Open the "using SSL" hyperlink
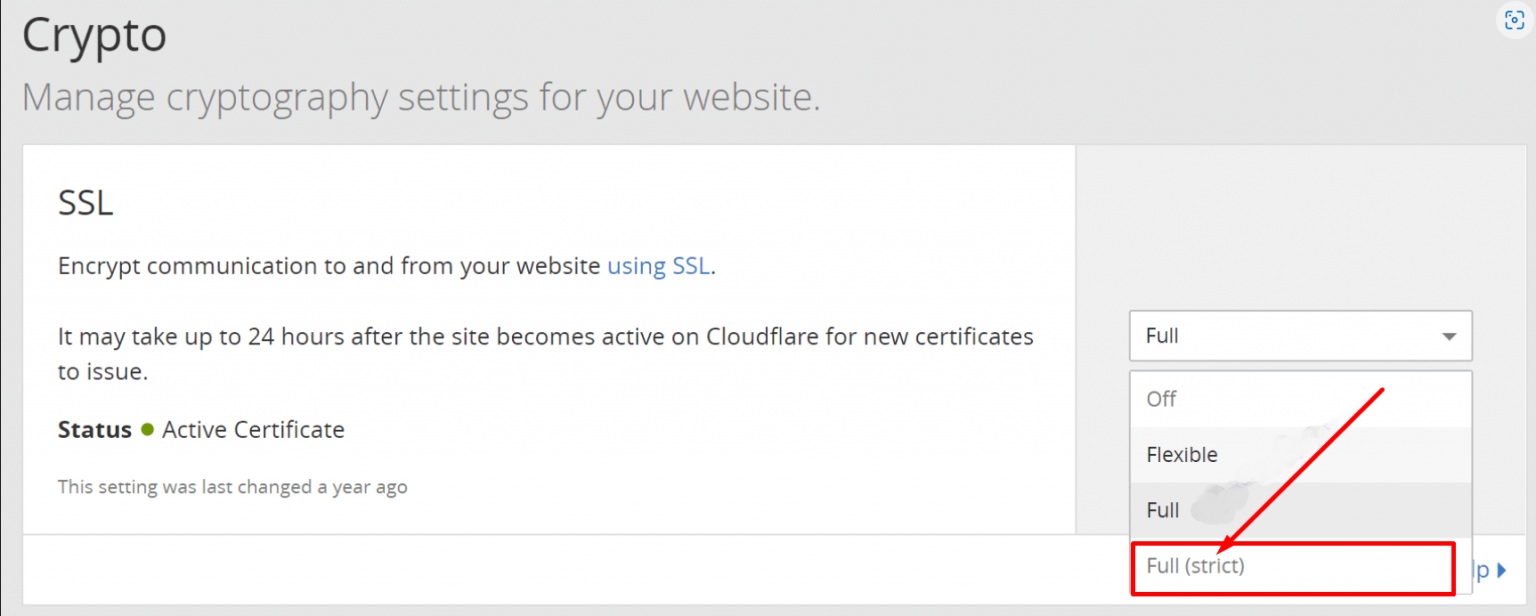Screen dimensions: 1536x616 click(x=659, y=266)
